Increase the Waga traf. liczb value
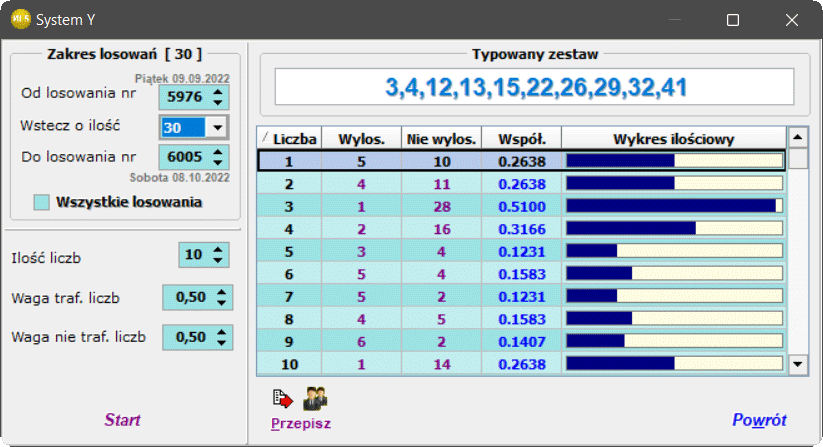 click(221, 292)
